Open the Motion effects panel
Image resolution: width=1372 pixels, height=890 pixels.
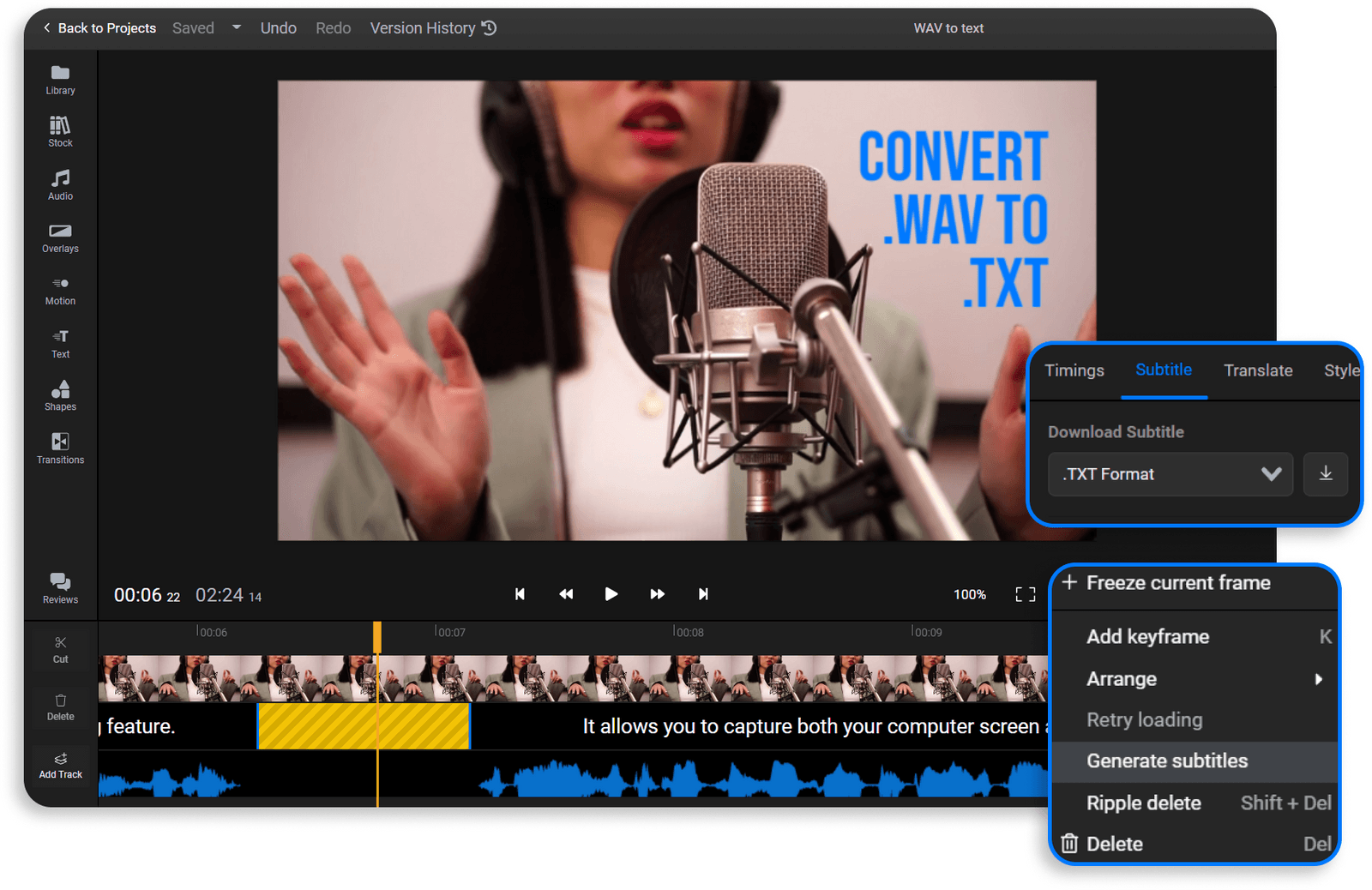(x=59, y=290)
